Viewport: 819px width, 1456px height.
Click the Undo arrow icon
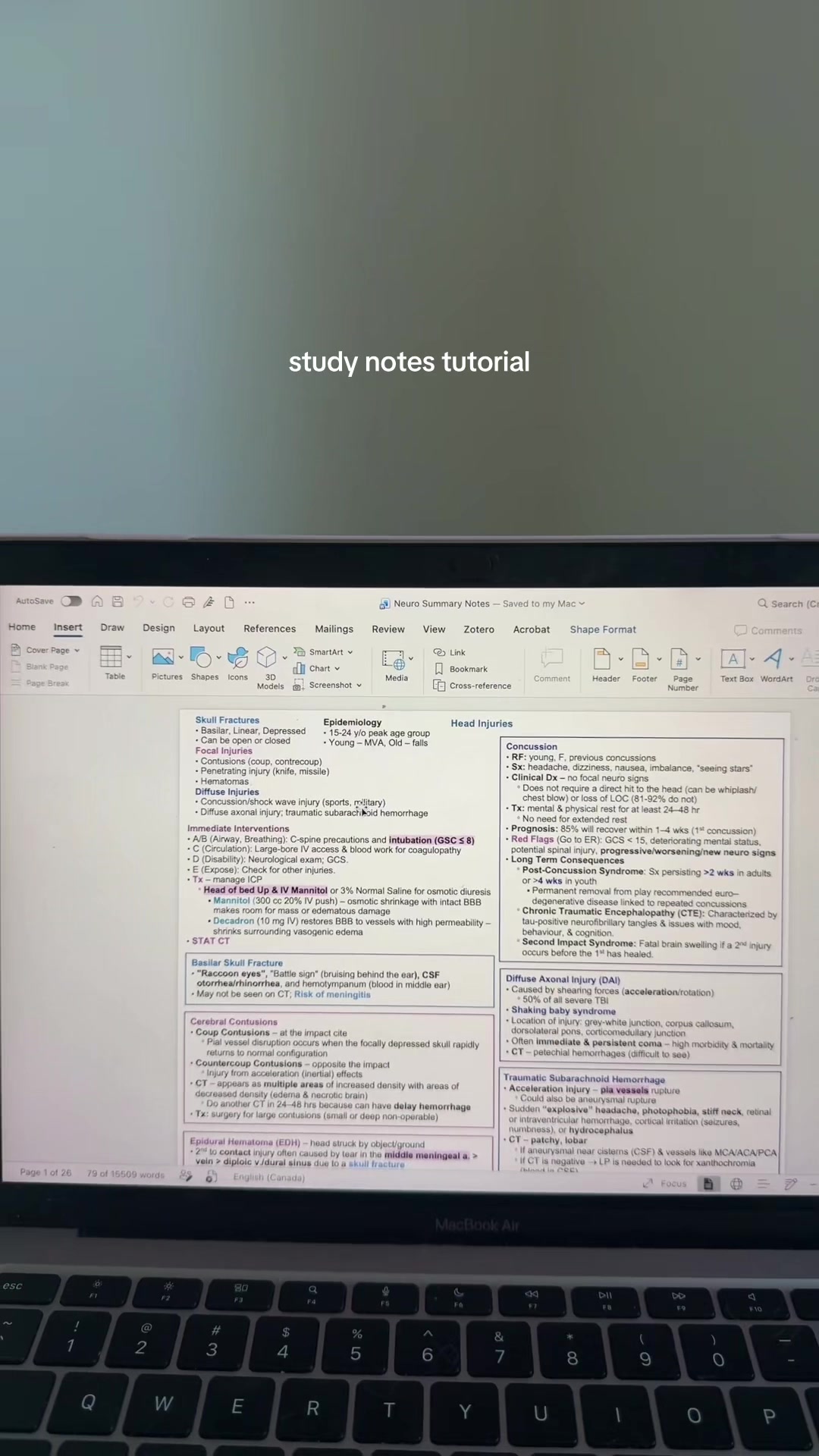pyautogui.click(x=138, y=601)
